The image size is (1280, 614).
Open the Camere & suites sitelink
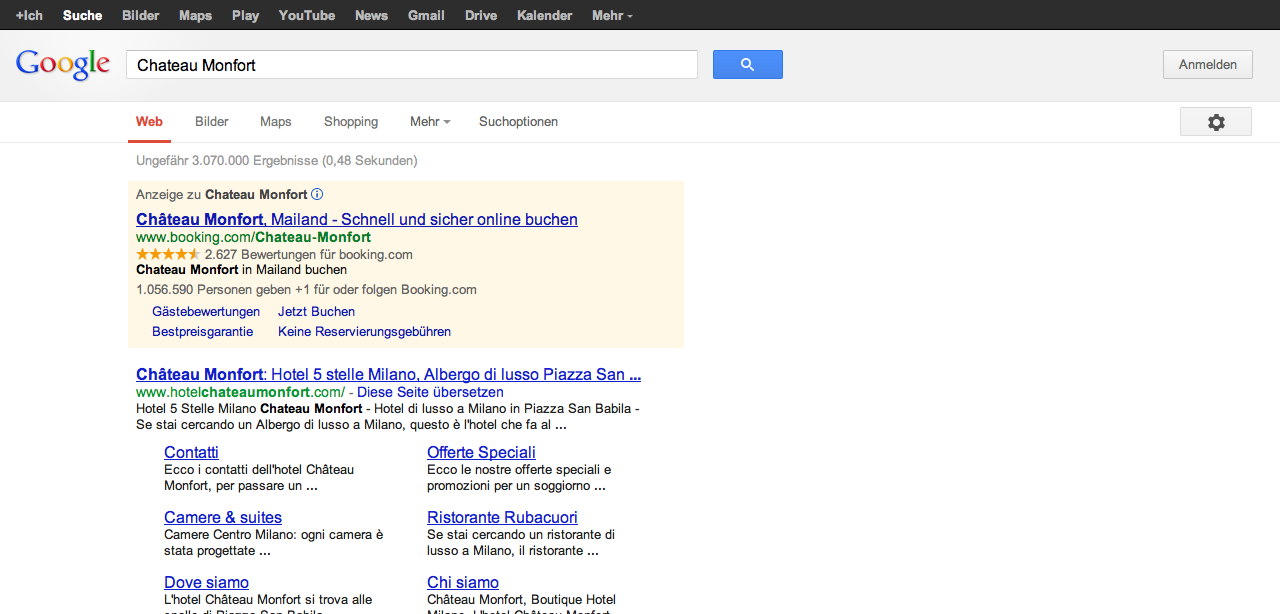(x=223, y=517)
